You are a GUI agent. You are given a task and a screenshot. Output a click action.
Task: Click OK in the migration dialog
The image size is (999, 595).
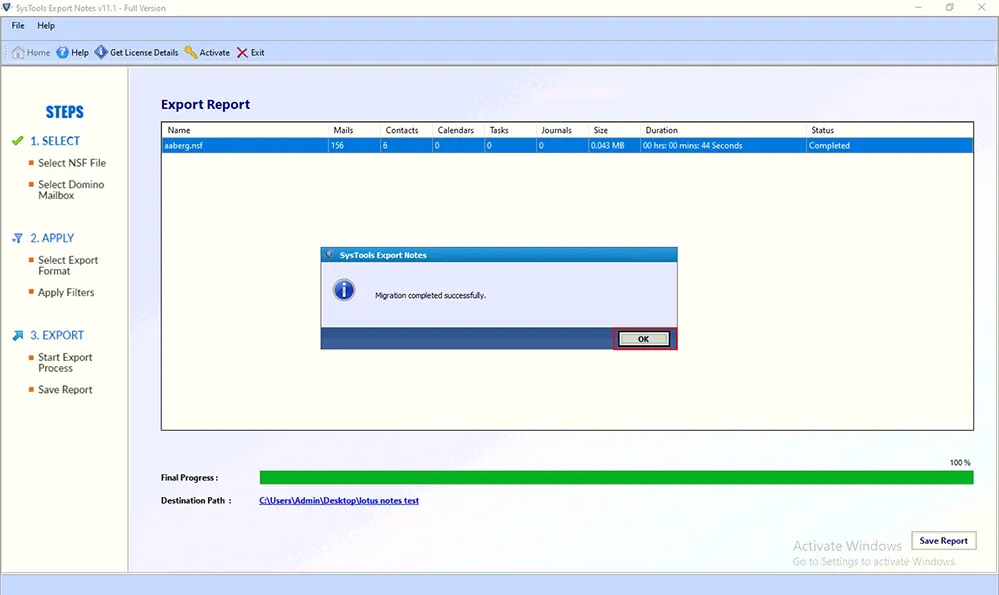643,339
